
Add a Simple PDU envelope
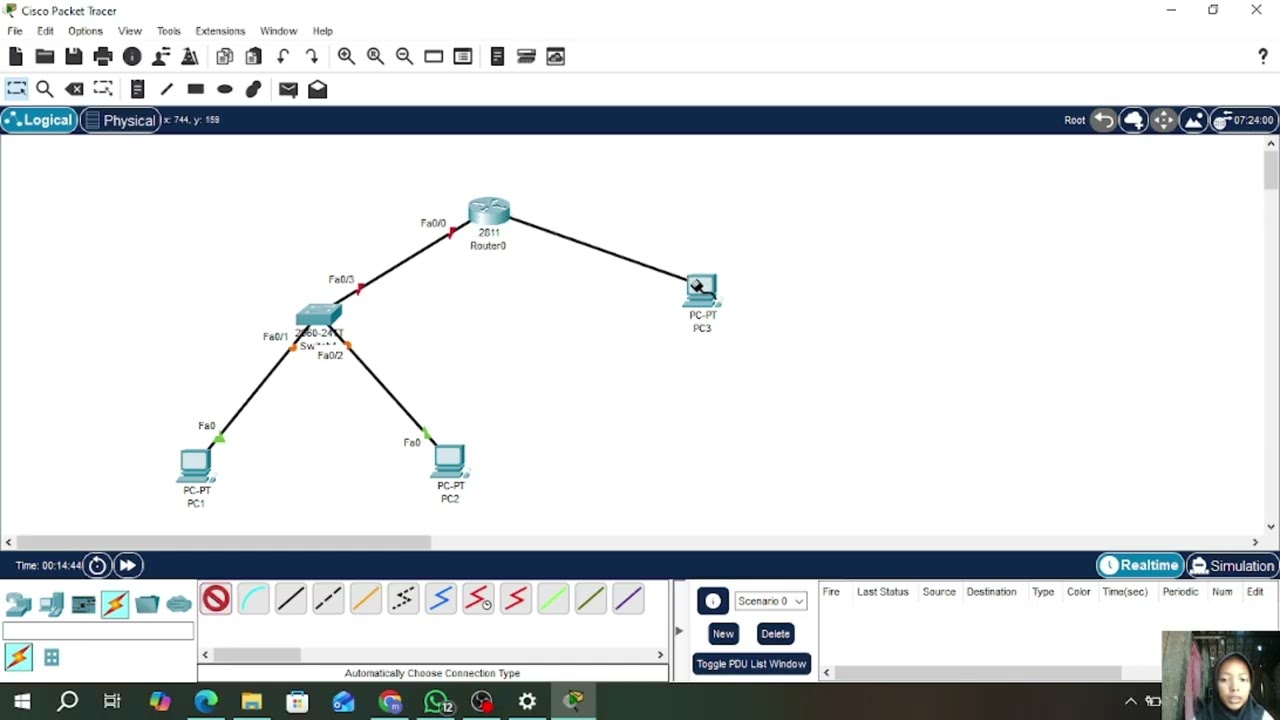(x=288, y=89)
